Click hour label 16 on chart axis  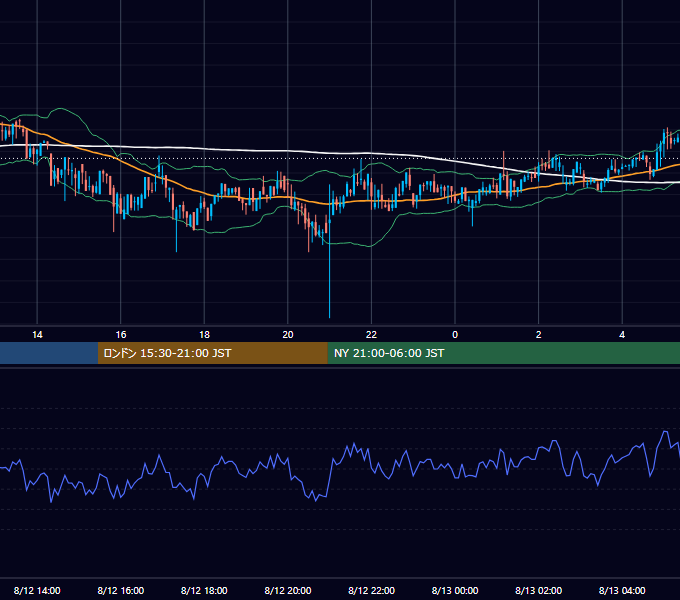click(x=121, y=334)
